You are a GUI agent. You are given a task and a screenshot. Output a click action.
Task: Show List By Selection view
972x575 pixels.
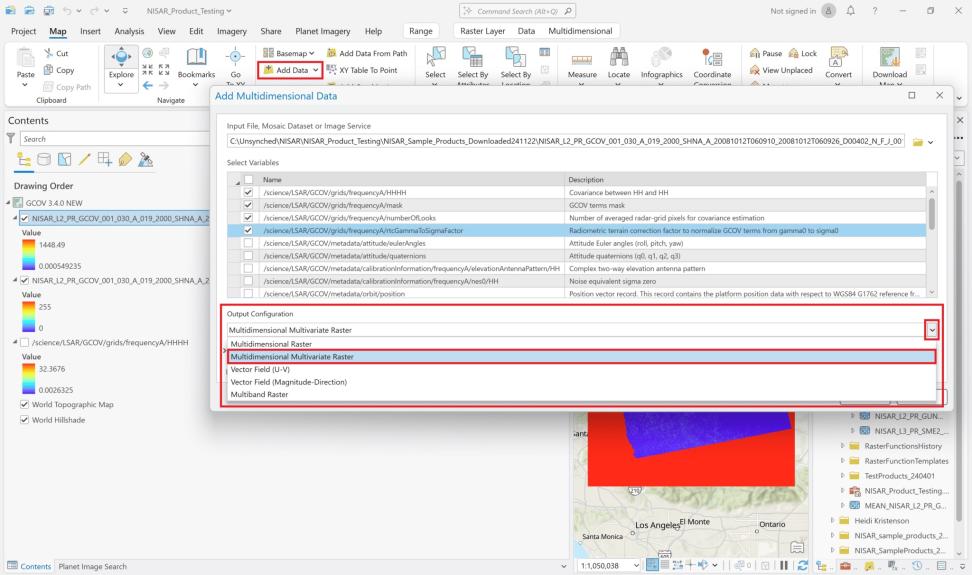click(x=64, y=160)
